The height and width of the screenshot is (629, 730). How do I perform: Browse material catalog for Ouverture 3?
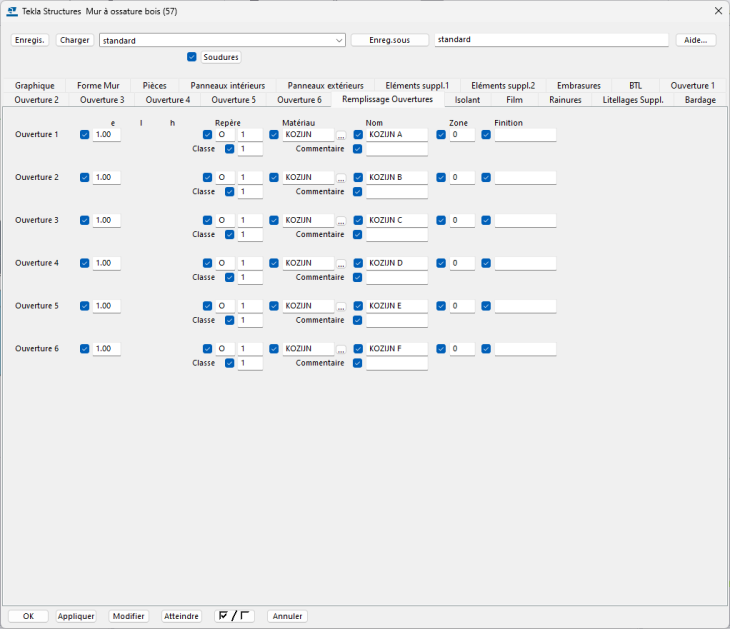[341, 221]
